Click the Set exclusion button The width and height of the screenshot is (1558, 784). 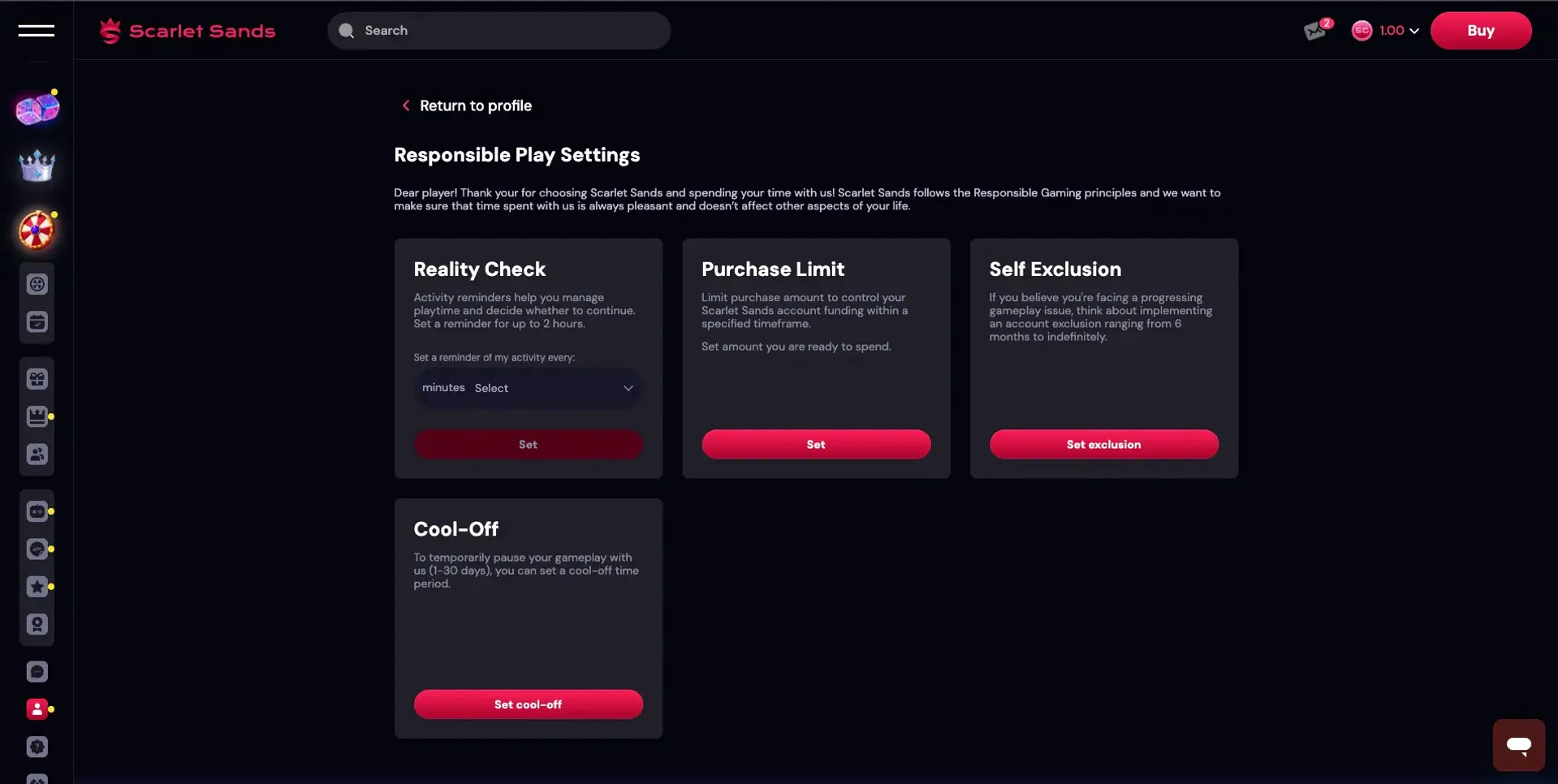(1103, 445)
